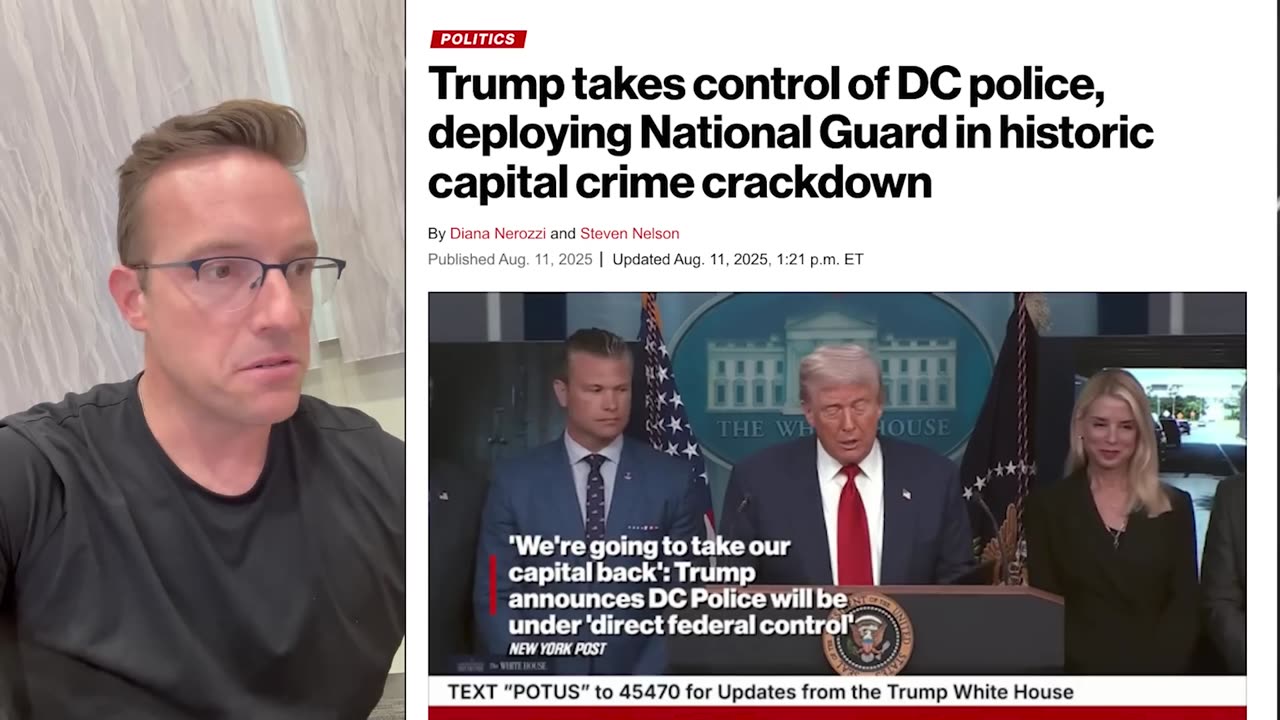Open author Diana Nerozzi's page

coord(497,233)
